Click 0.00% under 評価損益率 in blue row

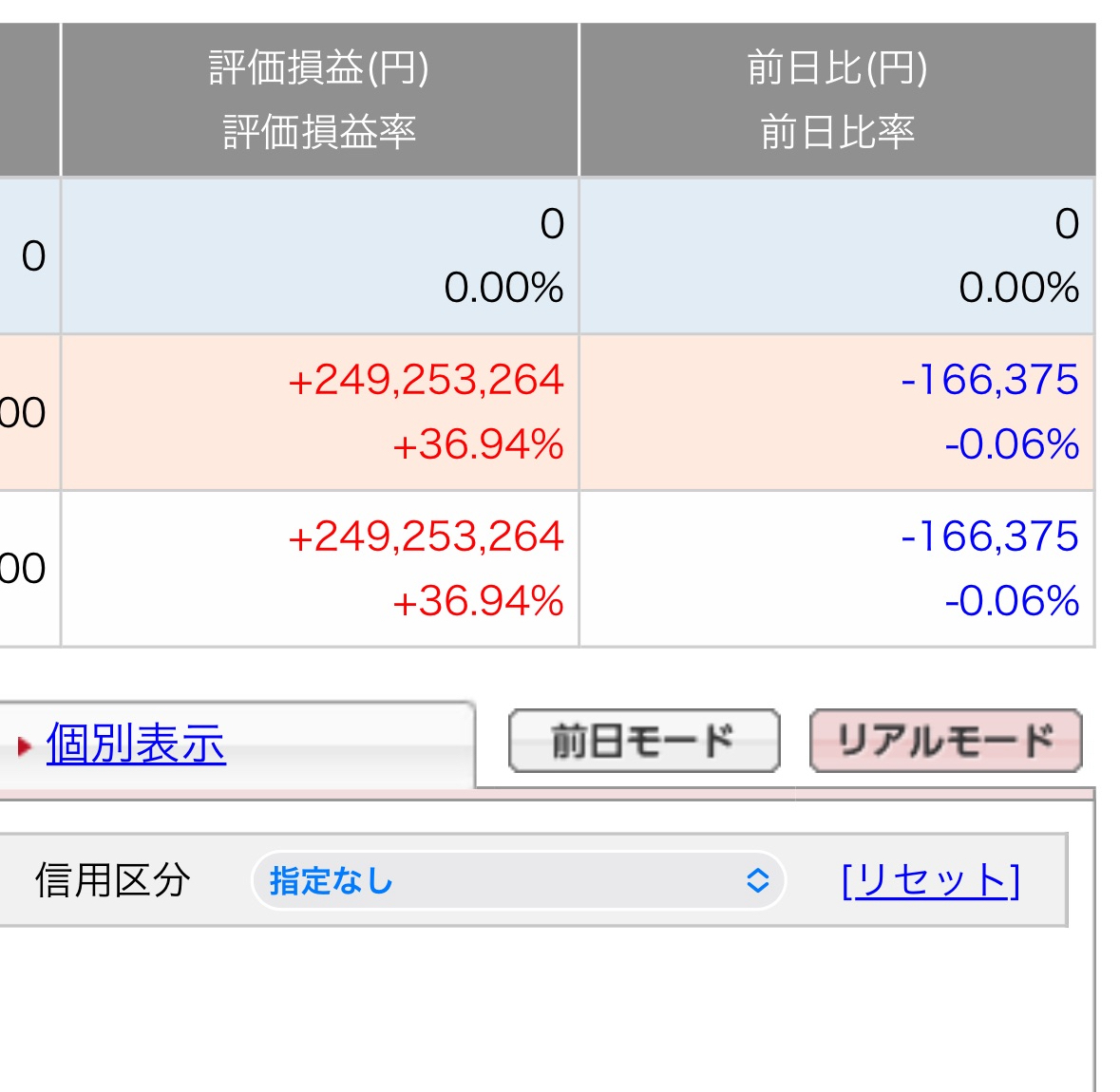pyautogui.click(x=503, y=288)
